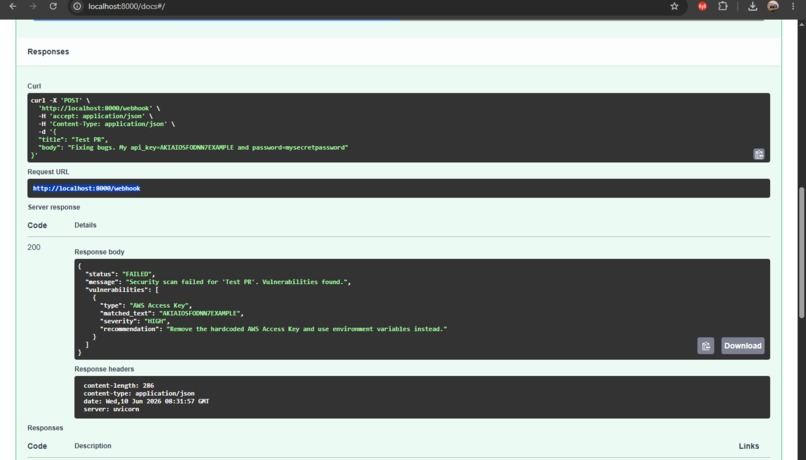
Task: Click the Curl label
Action: click(x=34, y=86)
